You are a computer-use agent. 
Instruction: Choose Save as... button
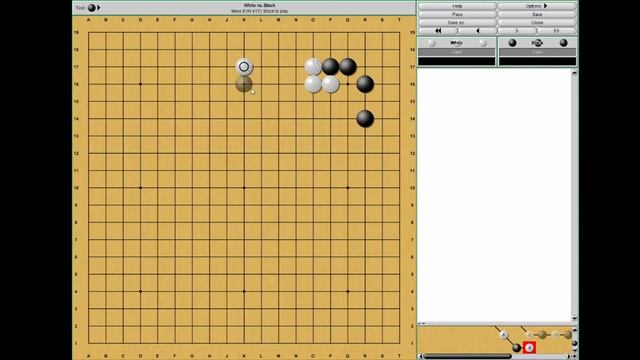coord(457,22)
